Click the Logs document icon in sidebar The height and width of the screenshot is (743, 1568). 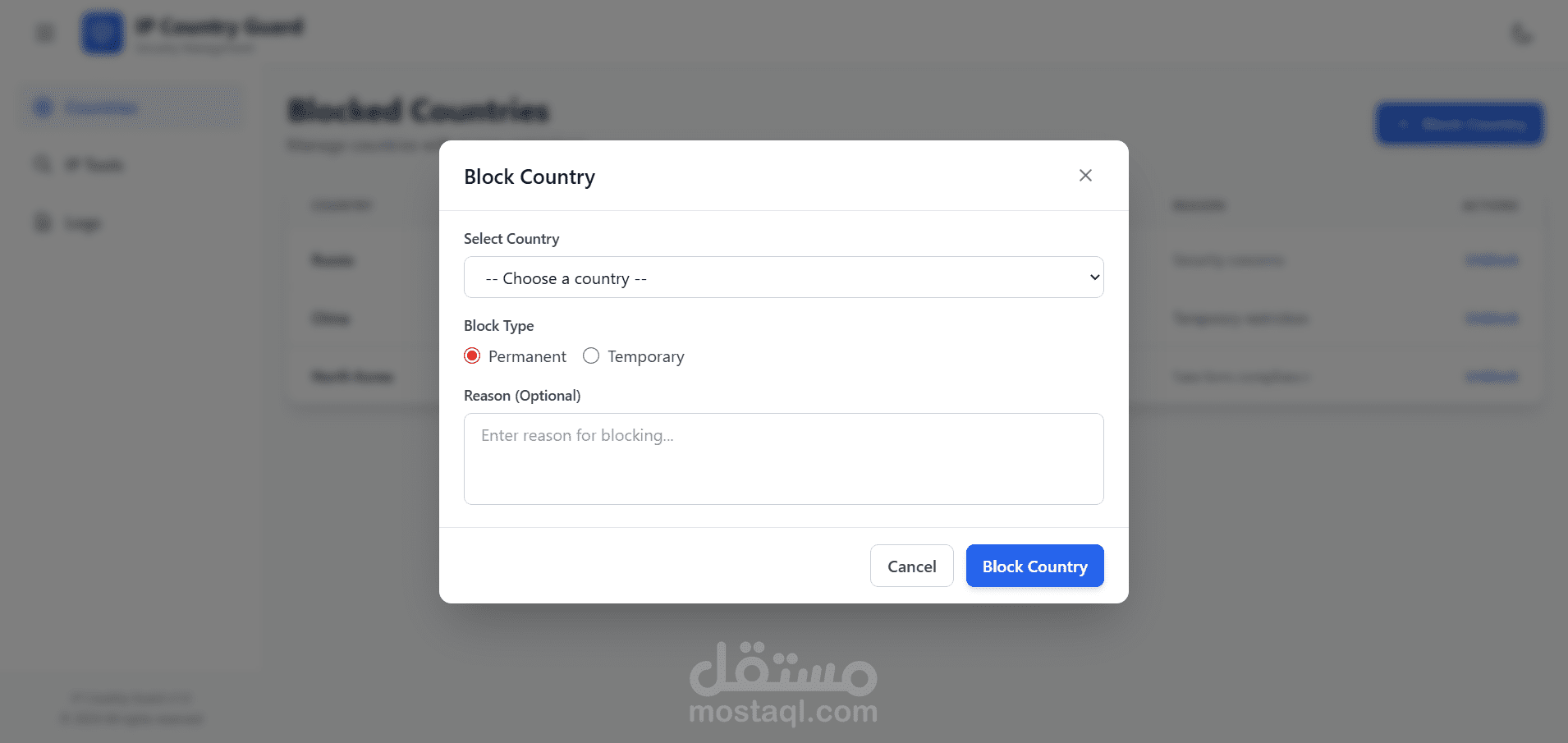[43, 223]
